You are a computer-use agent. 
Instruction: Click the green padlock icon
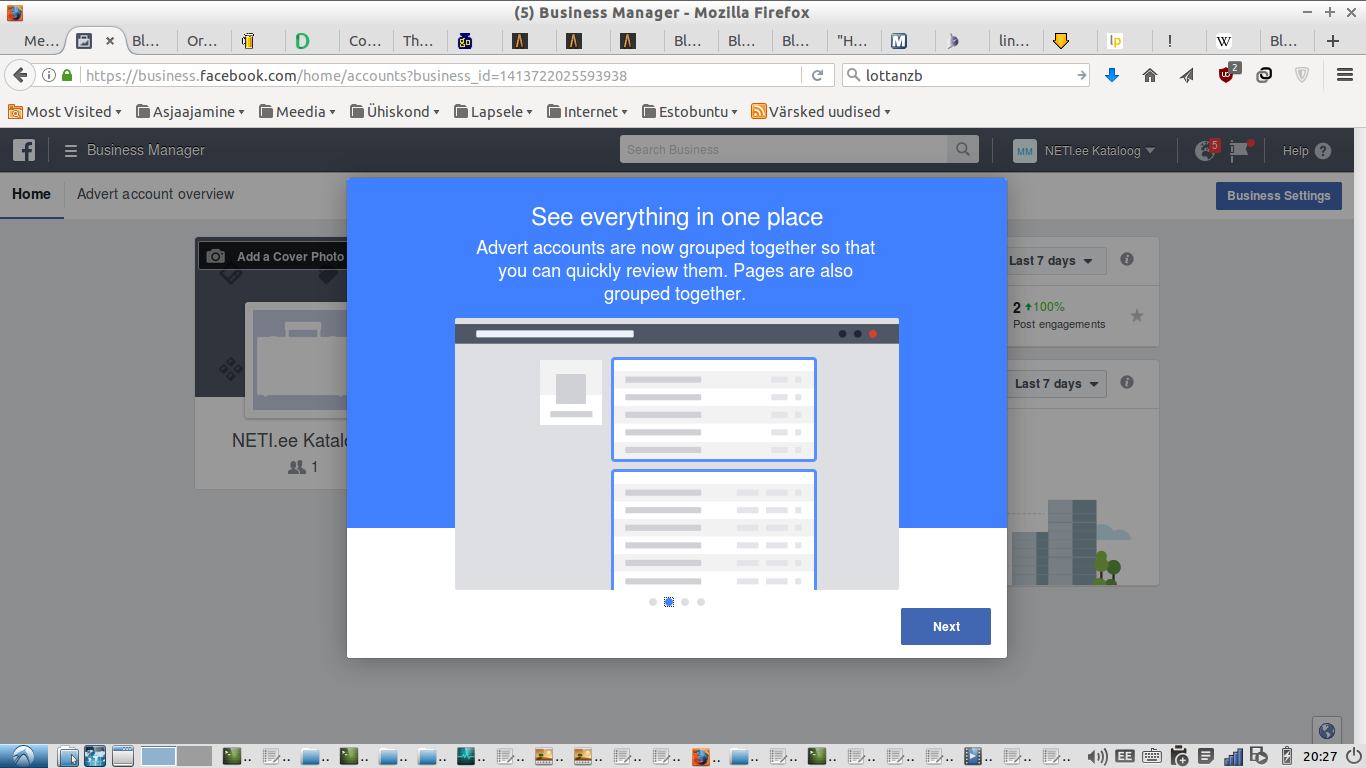[68, 75]
